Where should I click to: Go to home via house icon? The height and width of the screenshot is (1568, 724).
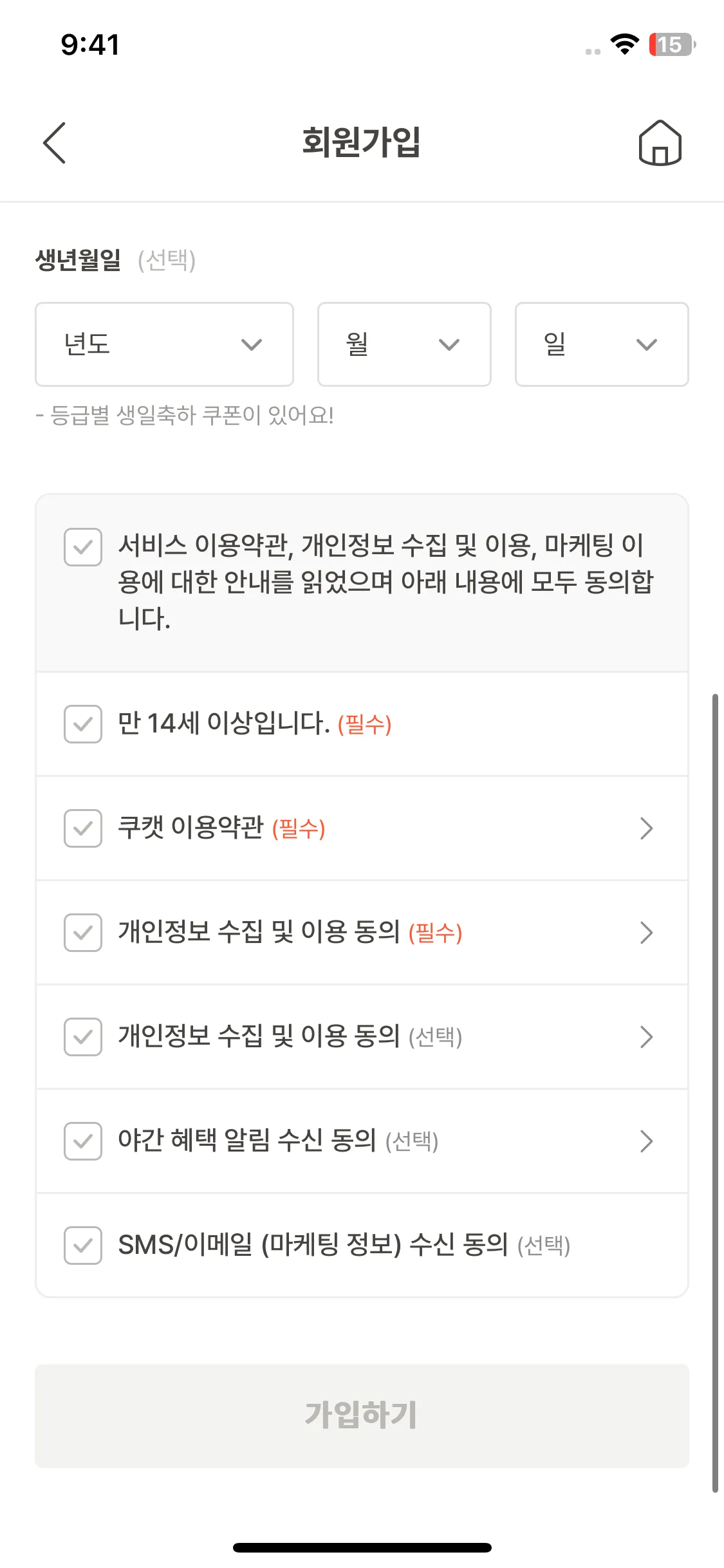pyautogui.click(x=660, y=143)
